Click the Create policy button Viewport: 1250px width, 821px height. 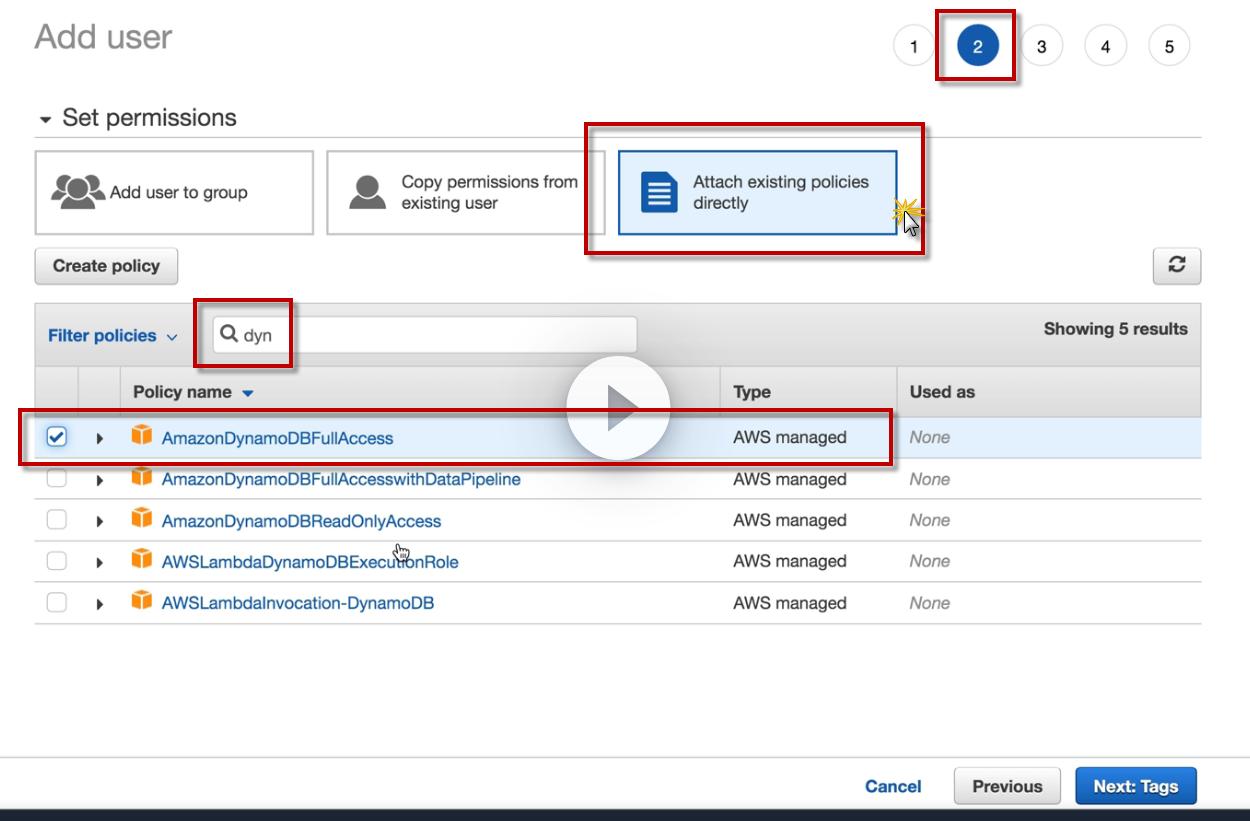106,266
